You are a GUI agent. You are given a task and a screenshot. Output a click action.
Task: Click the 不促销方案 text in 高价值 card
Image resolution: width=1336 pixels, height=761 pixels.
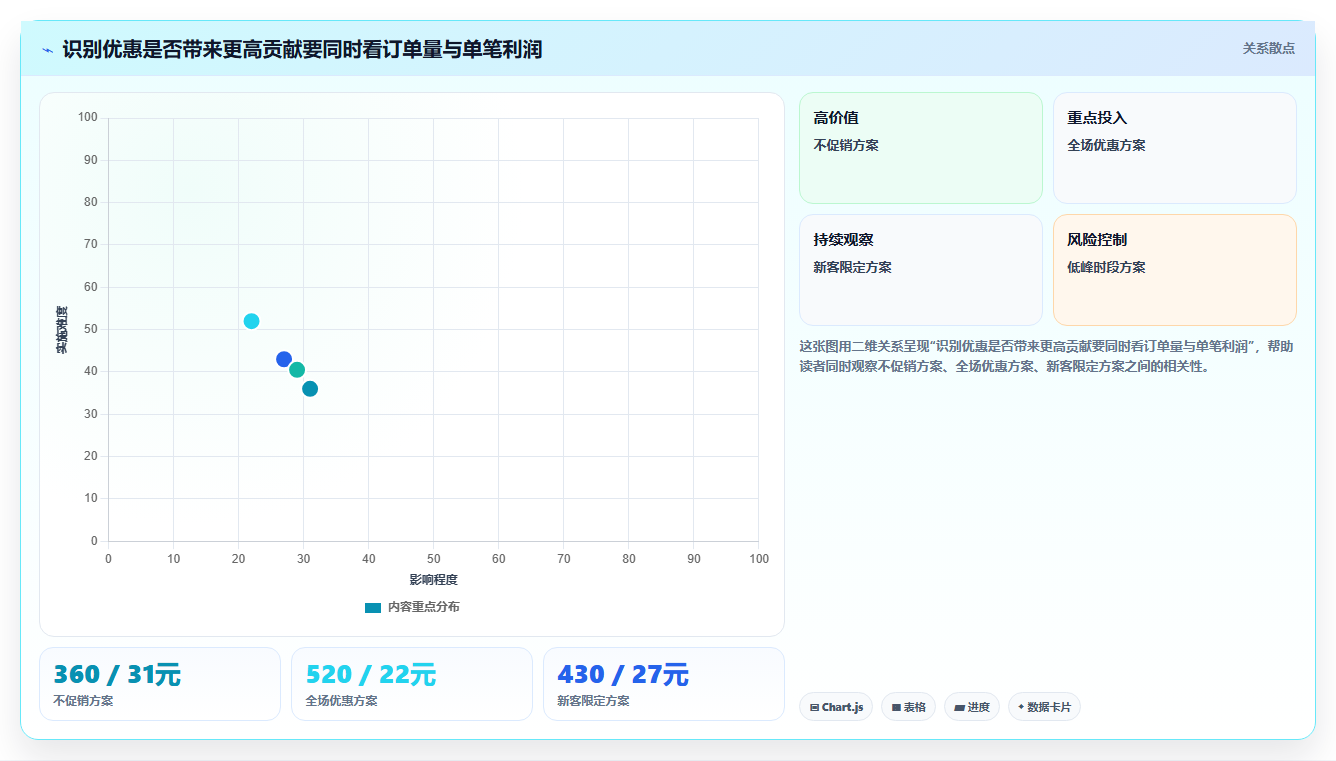point(846,145)
